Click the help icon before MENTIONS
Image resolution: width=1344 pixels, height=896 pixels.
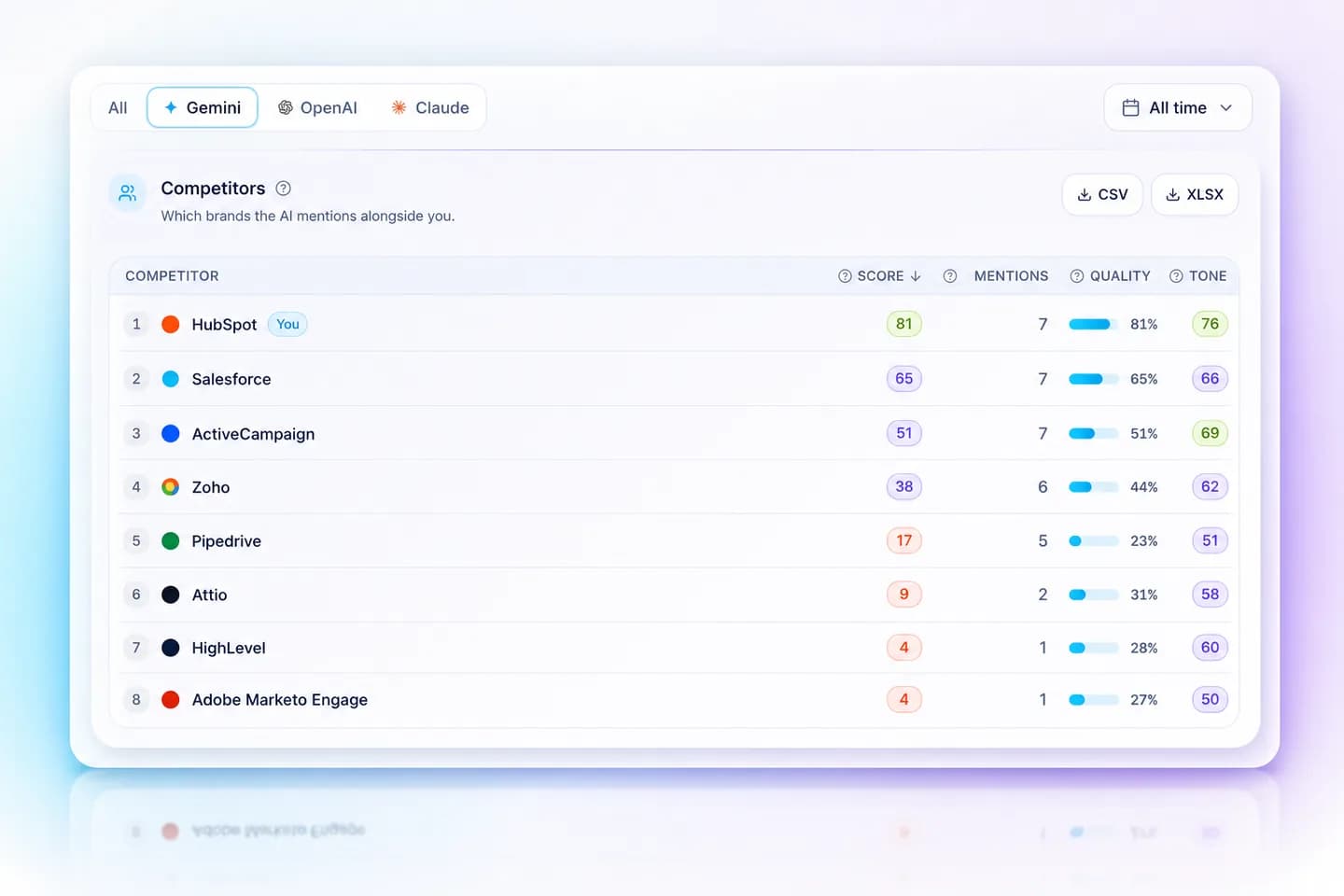tap(950, 276)
